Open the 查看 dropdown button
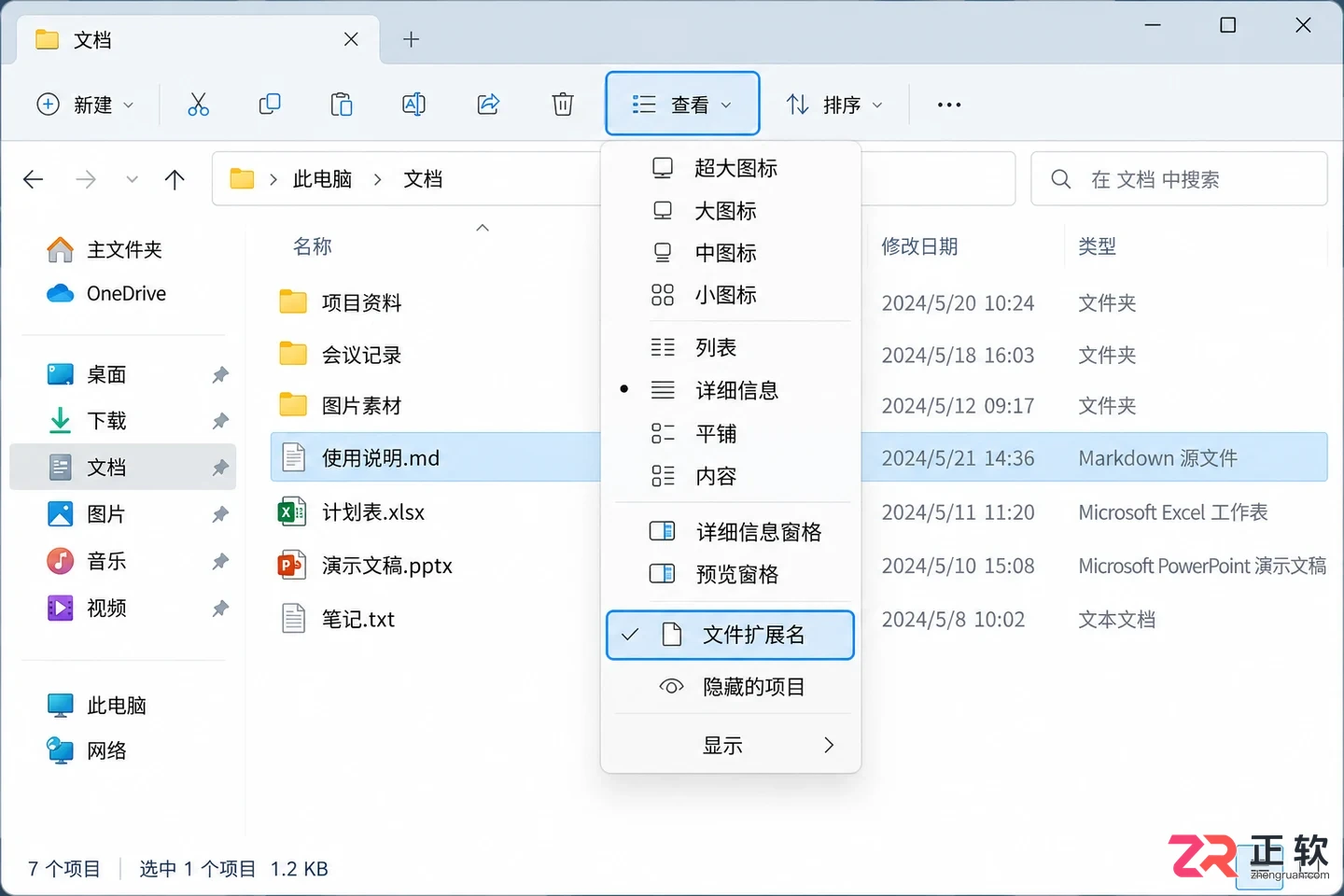 (x=682, y=105)
